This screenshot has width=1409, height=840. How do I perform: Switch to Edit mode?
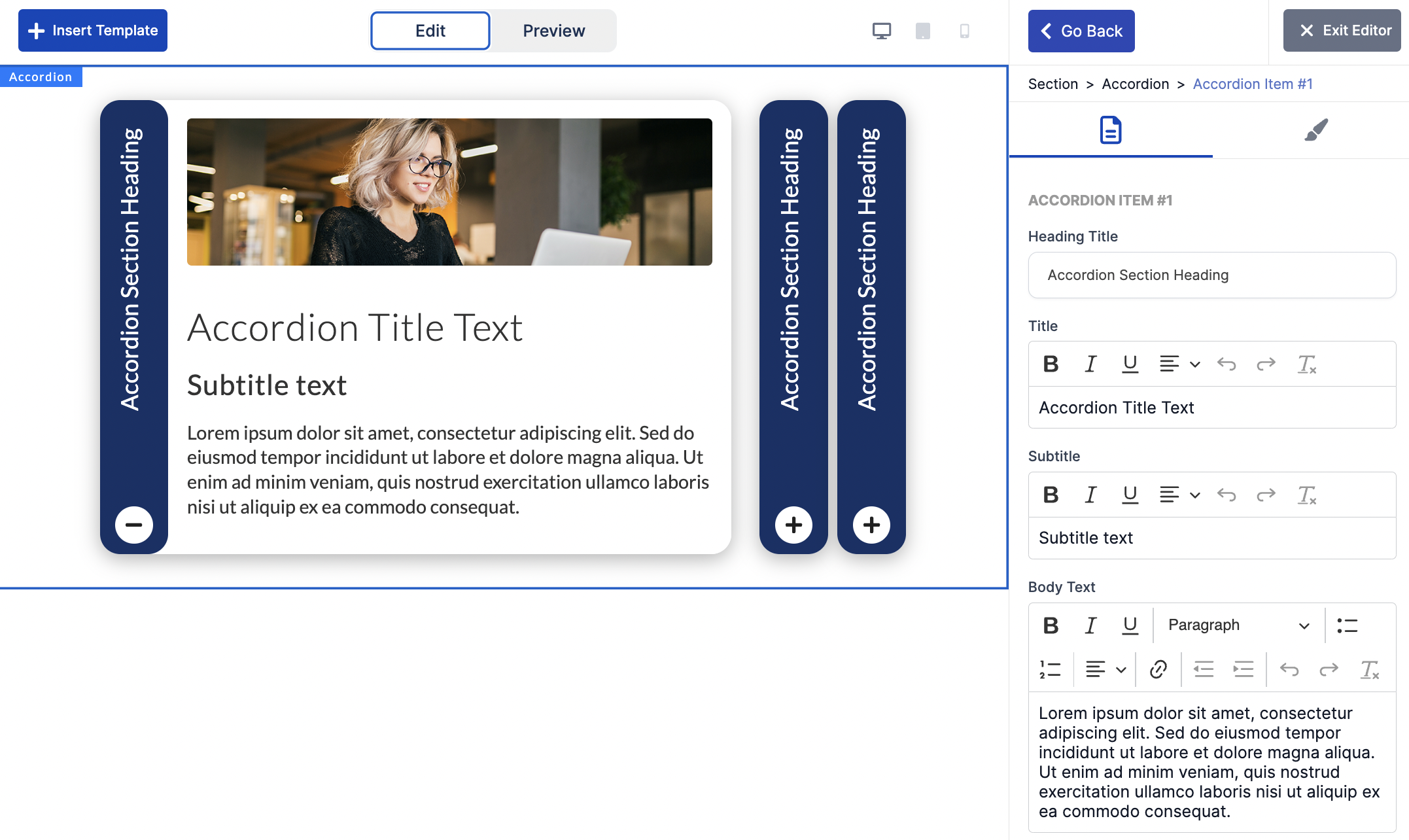tap(430, 31)
